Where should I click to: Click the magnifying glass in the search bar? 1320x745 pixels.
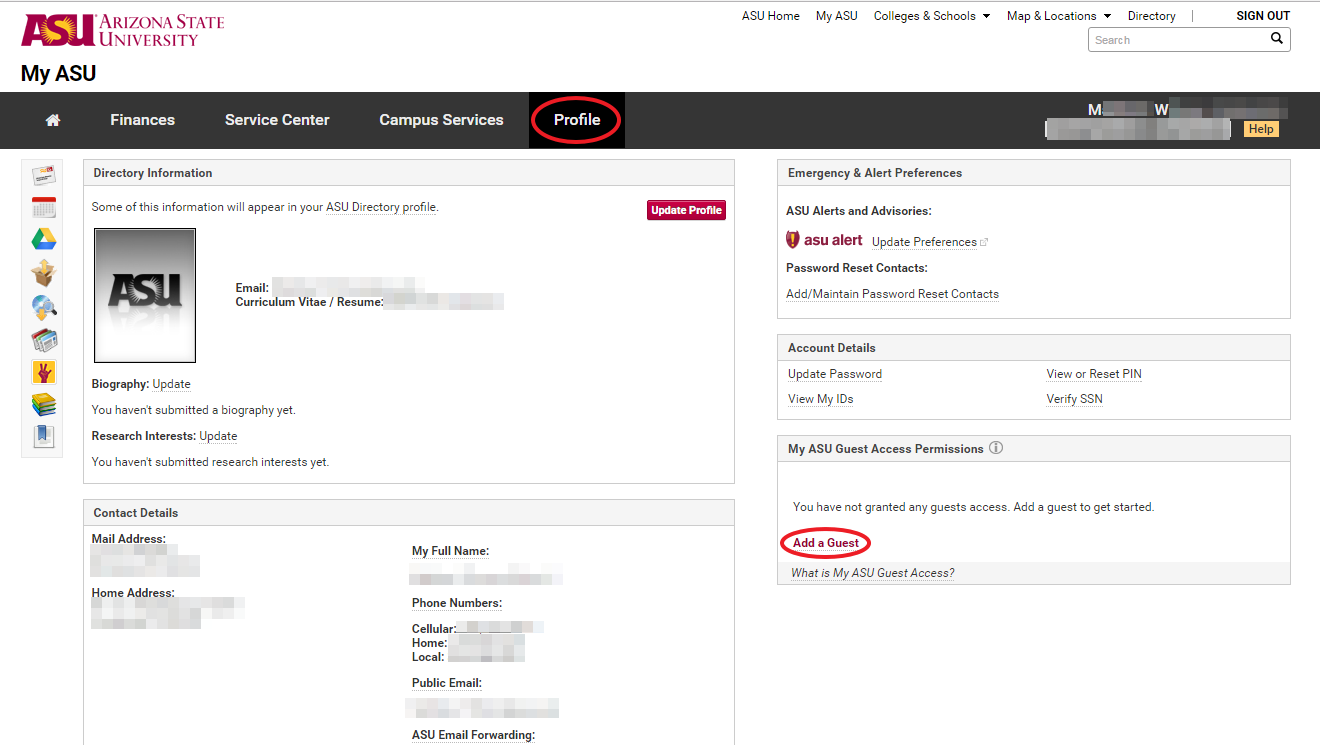pyautogui.click(x=1277, y=38)
